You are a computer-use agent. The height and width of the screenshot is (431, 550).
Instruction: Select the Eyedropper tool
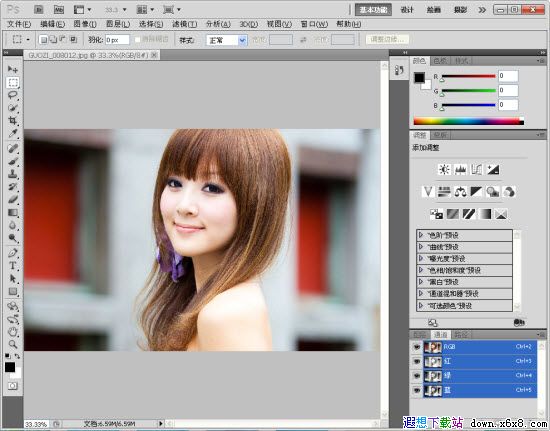(x=13, y=134)
